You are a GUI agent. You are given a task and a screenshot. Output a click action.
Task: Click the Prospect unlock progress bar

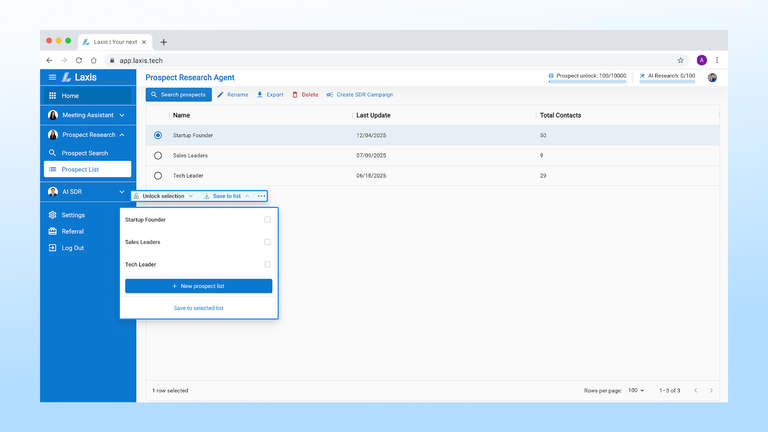[x=587, y=82]
